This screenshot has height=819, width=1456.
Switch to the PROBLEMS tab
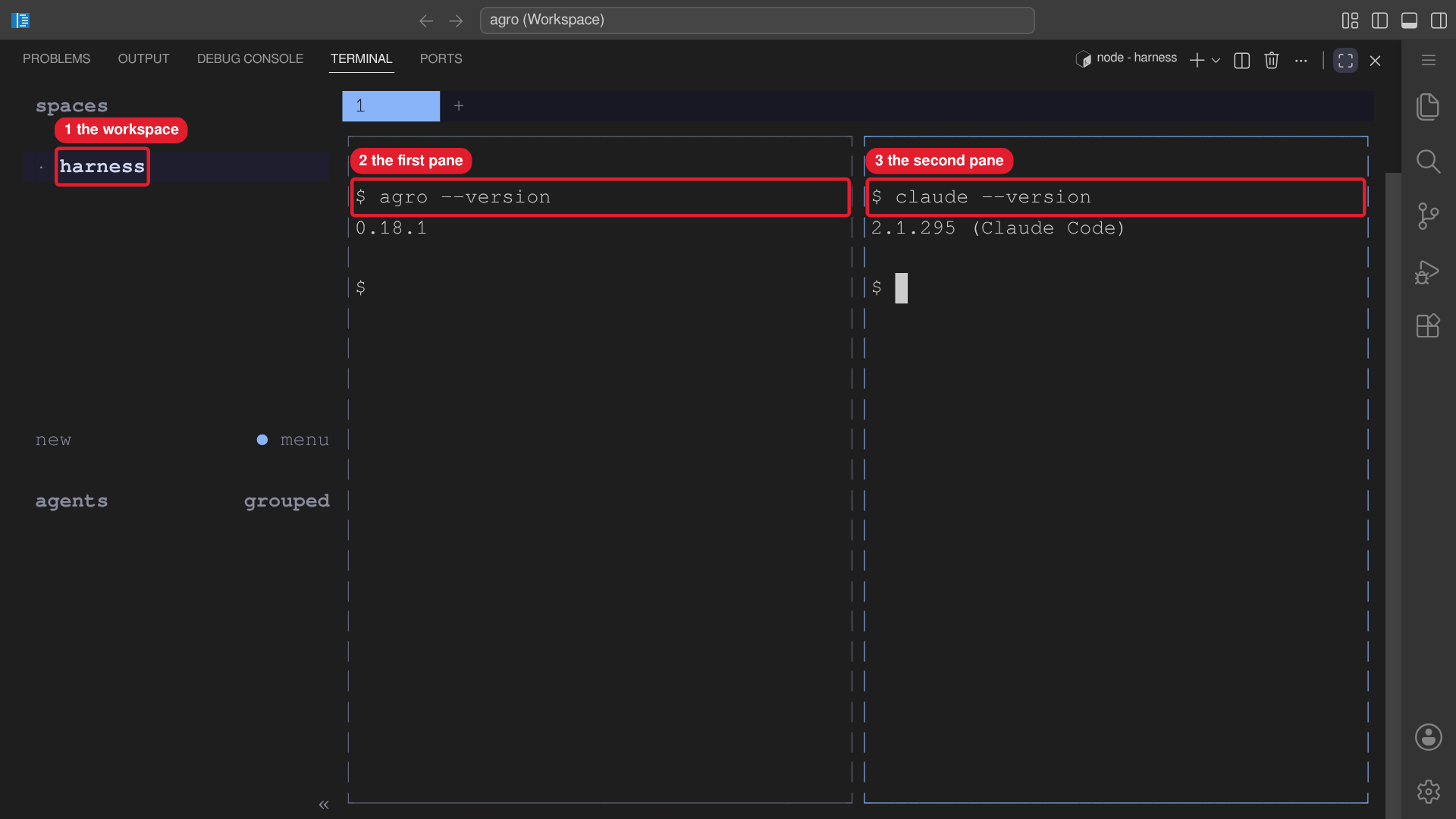click(x=56, y=58)
